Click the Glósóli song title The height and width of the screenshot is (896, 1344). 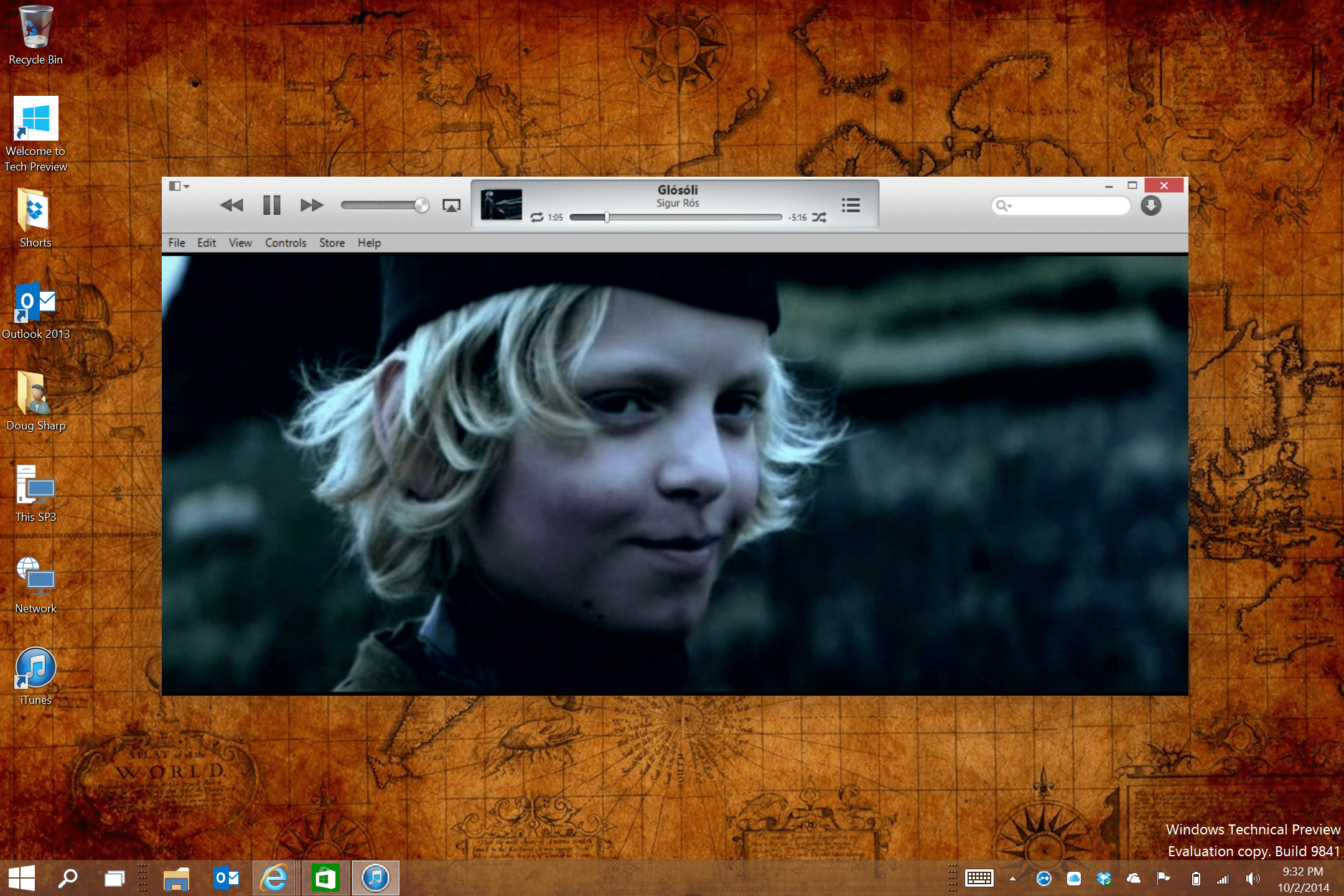pos(678,190)
